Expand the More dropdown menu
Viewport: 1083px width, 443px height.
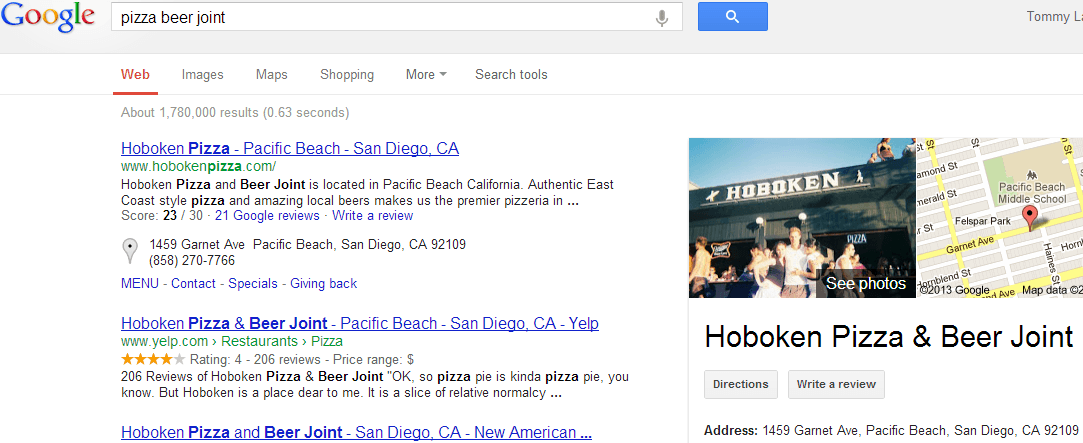pyautogui.click(x=426, y=75)
